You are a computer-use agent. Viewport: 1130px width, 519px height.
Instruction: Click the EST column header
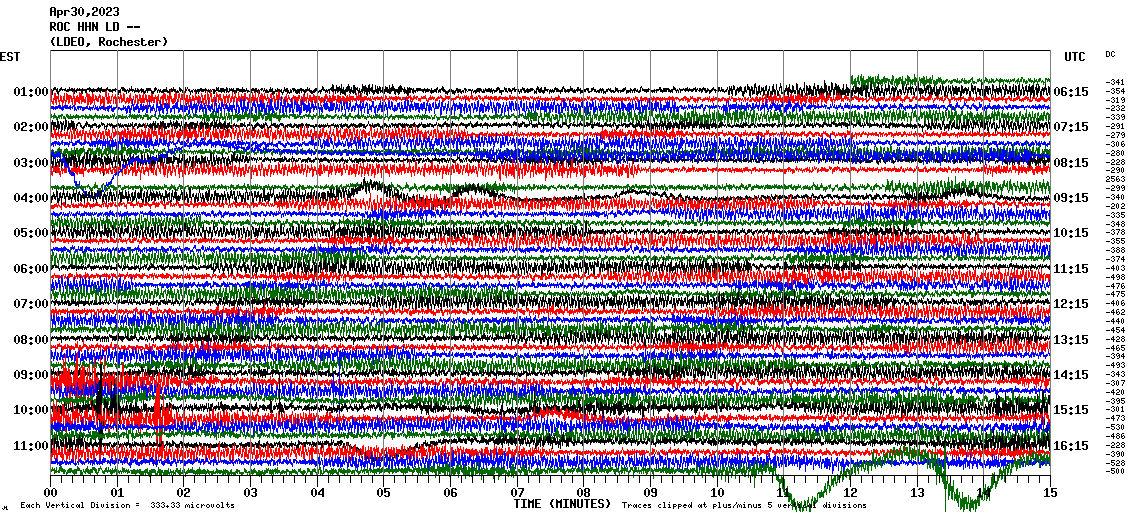click(x=10, y=57)
